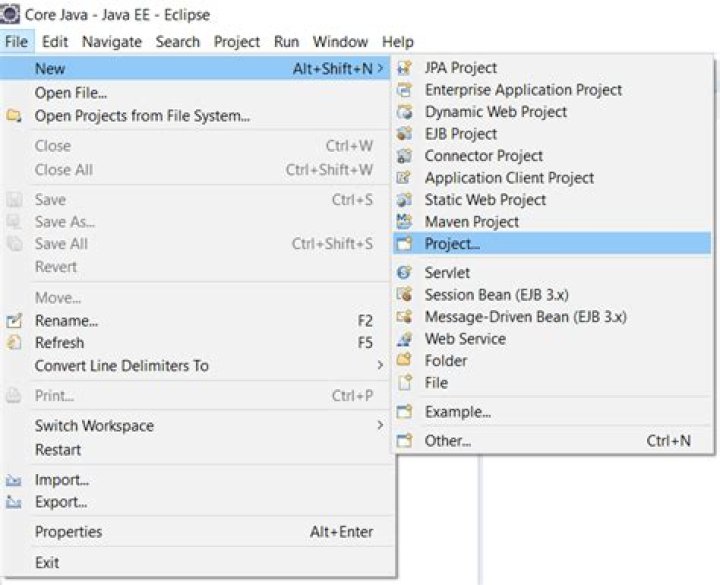Click the Session Bean icon
The image size is (720, 585).
(x=405, y=295)
